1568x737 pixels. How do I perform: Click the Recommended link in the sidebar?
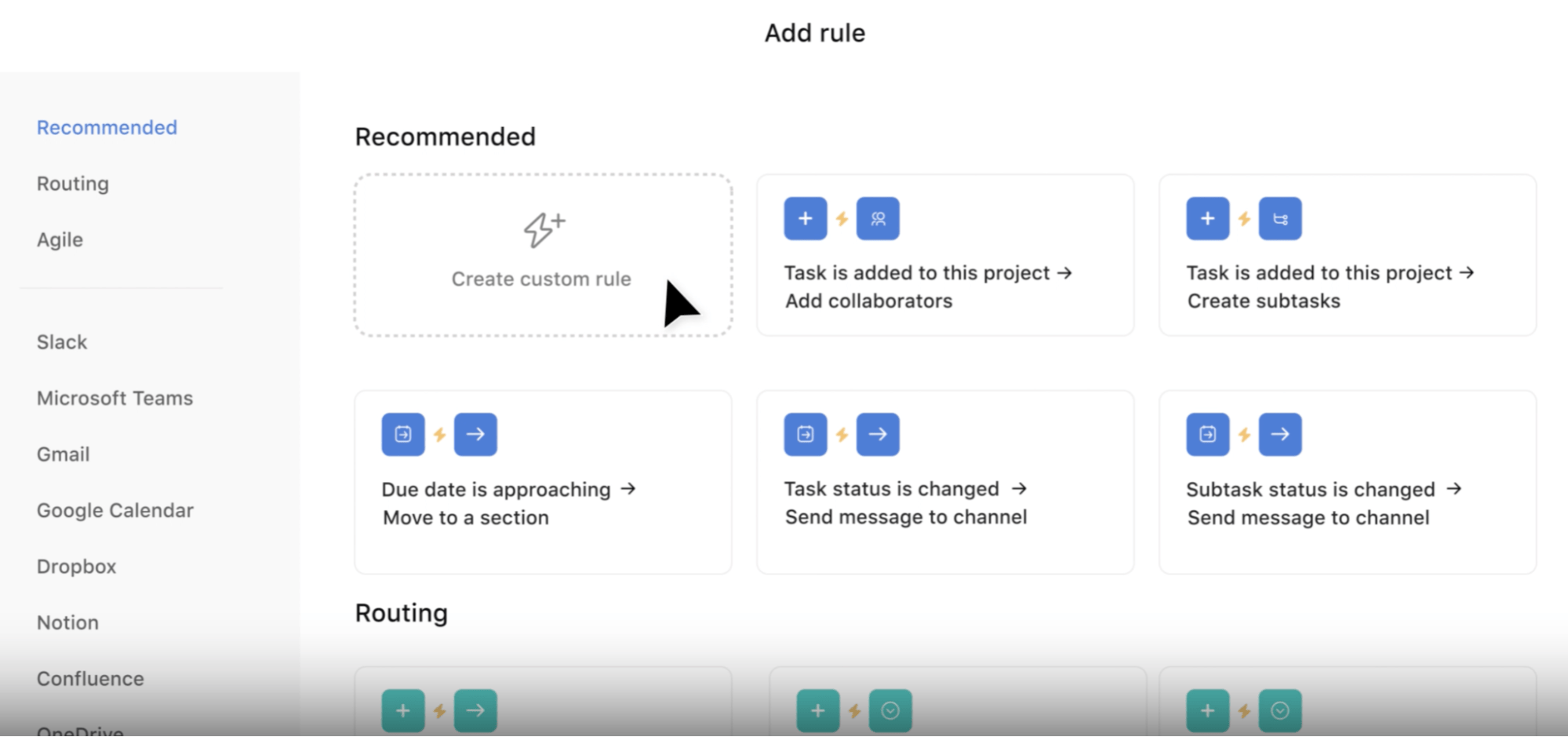[x=107, y=127]
